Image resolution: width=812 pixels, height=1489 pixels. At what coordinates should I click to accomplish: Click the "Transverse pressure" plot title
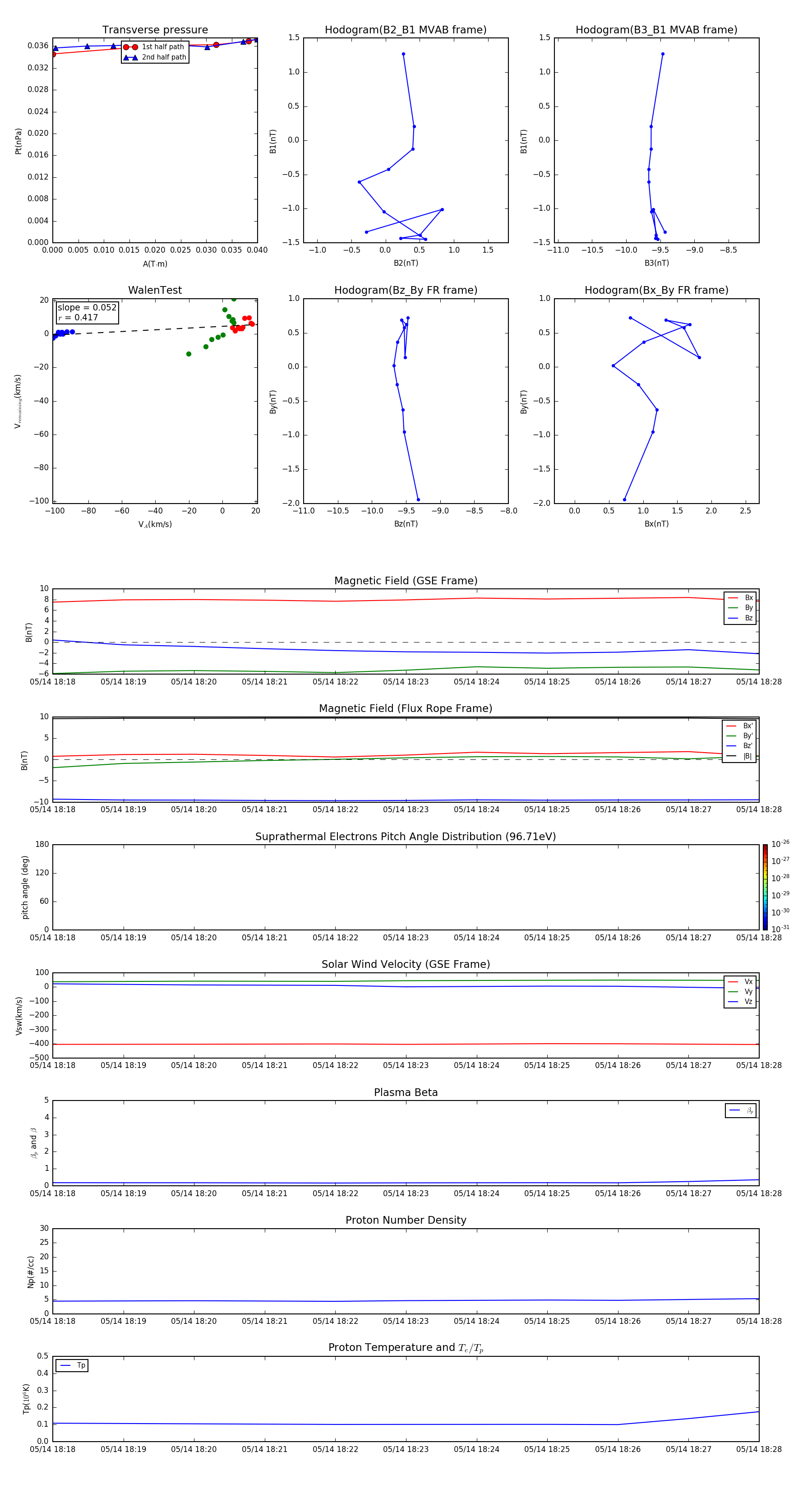coord(155,30)
